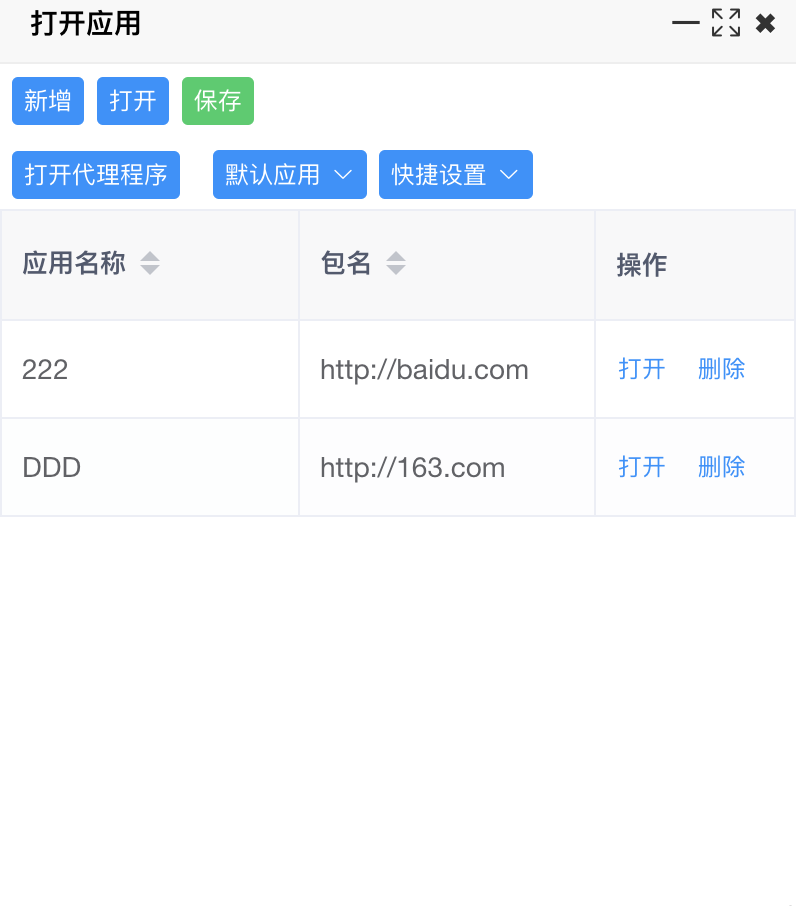Image resolution: width=796 pixels, height=906 pixels.
Task: Expand the 默认应用 dropdown
Action: [x=289, y=175]
